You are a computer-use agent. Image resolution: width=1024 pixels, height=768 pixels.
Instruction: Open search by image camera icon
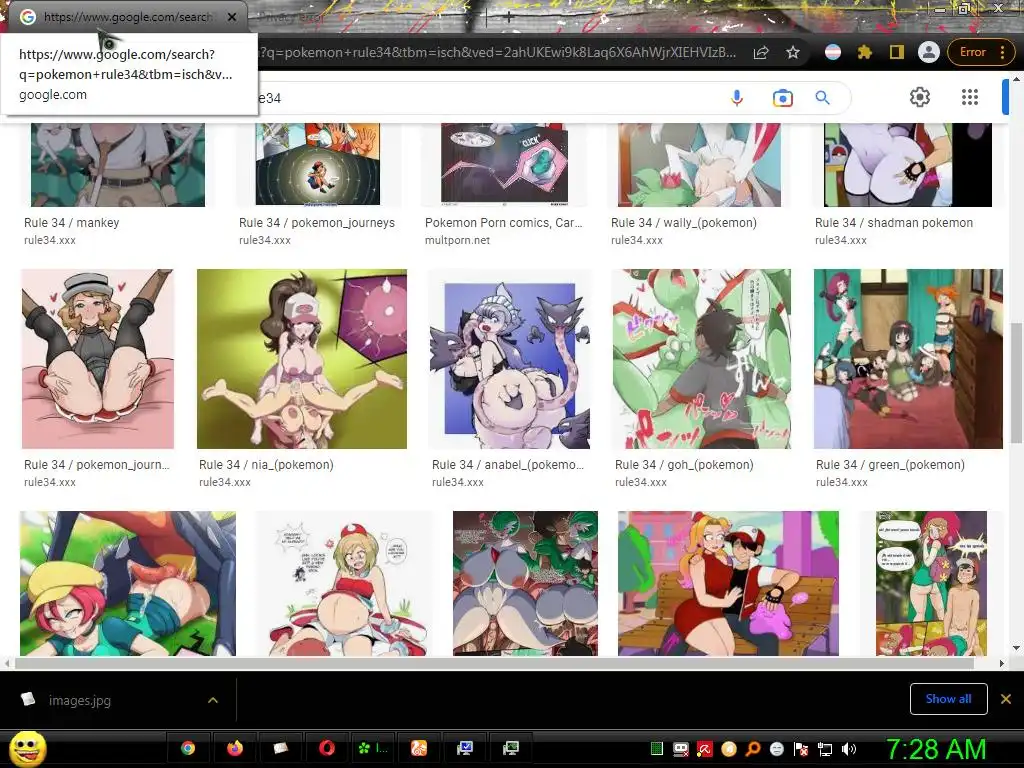[782, 98]
